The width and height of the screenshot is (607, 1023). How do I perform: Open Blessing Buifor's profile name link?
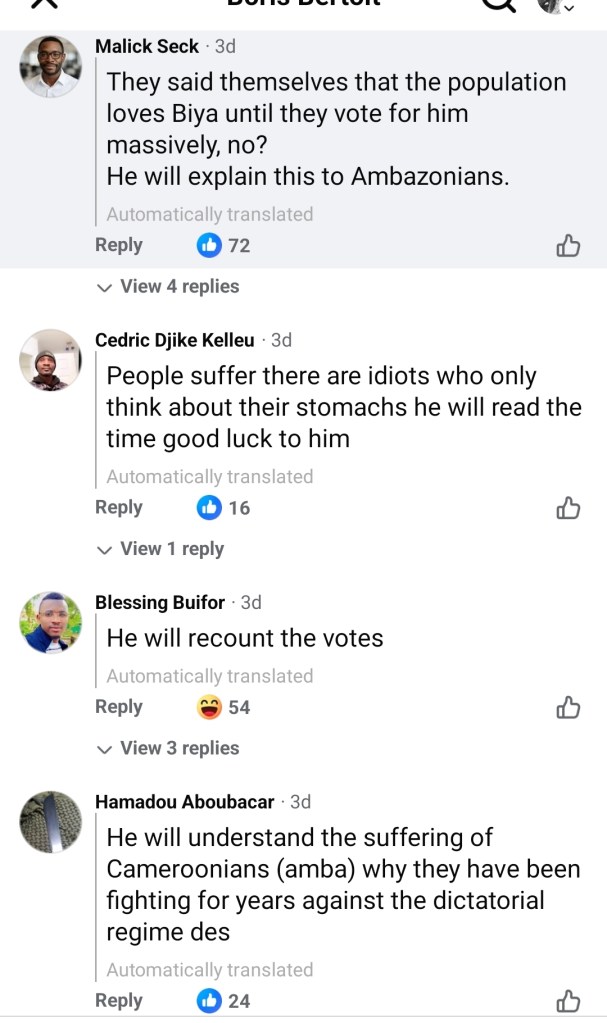coord(160,602)
